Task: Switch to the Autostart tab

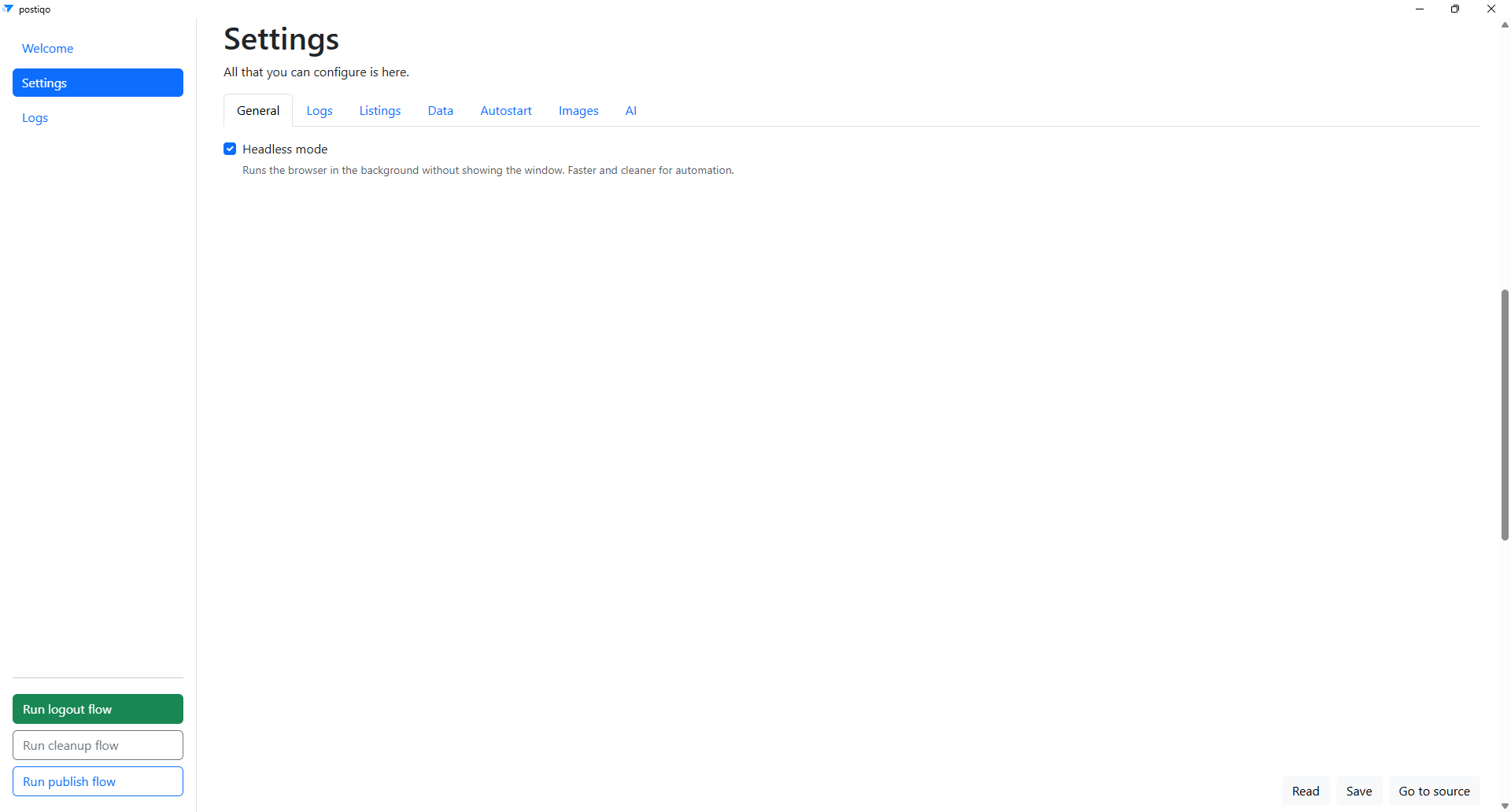Action: pyautogui.click(x=505, y=110)
